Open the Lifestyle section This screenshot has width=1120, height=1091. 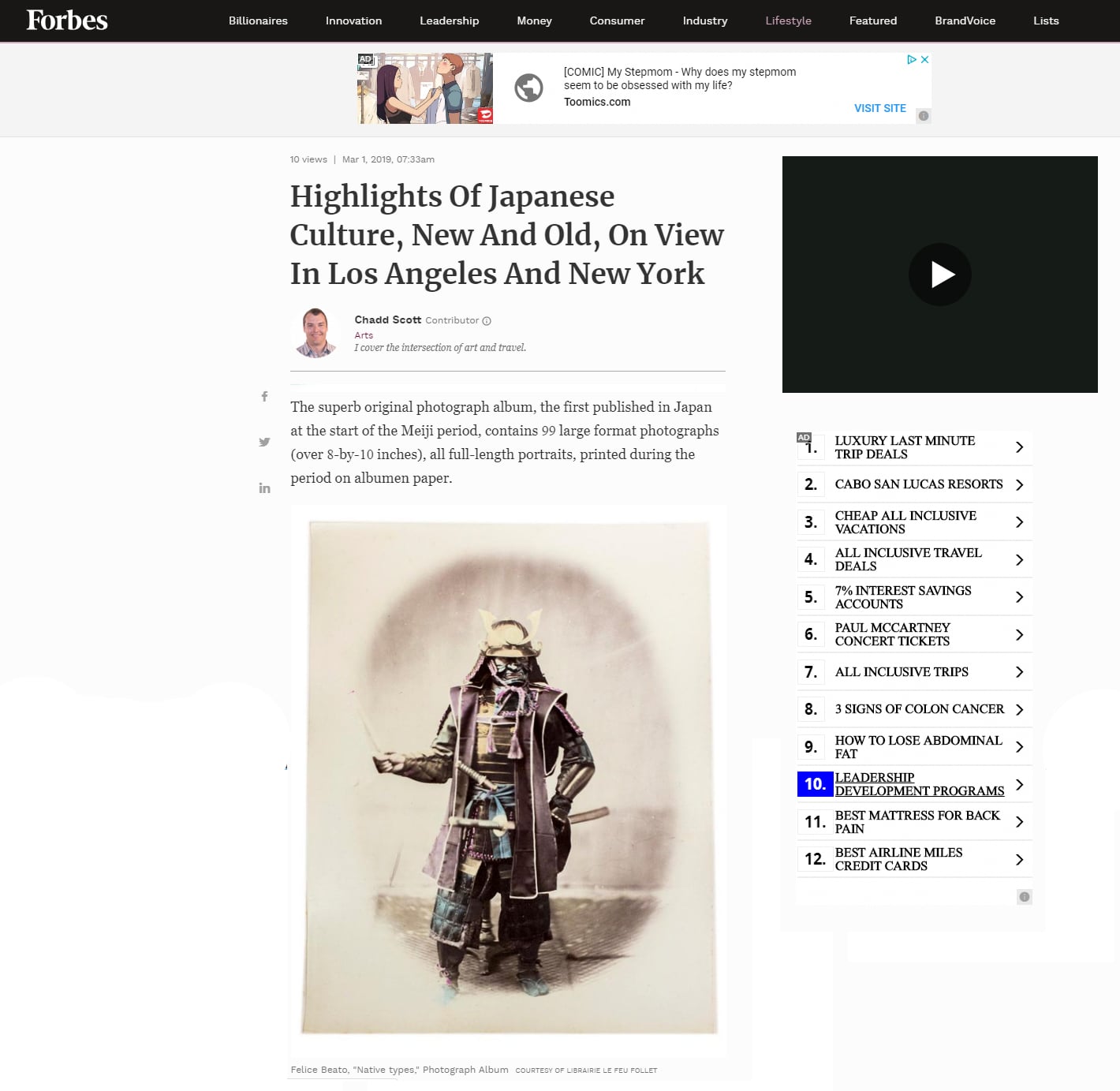pyautogui.click(x=788, y=21)
